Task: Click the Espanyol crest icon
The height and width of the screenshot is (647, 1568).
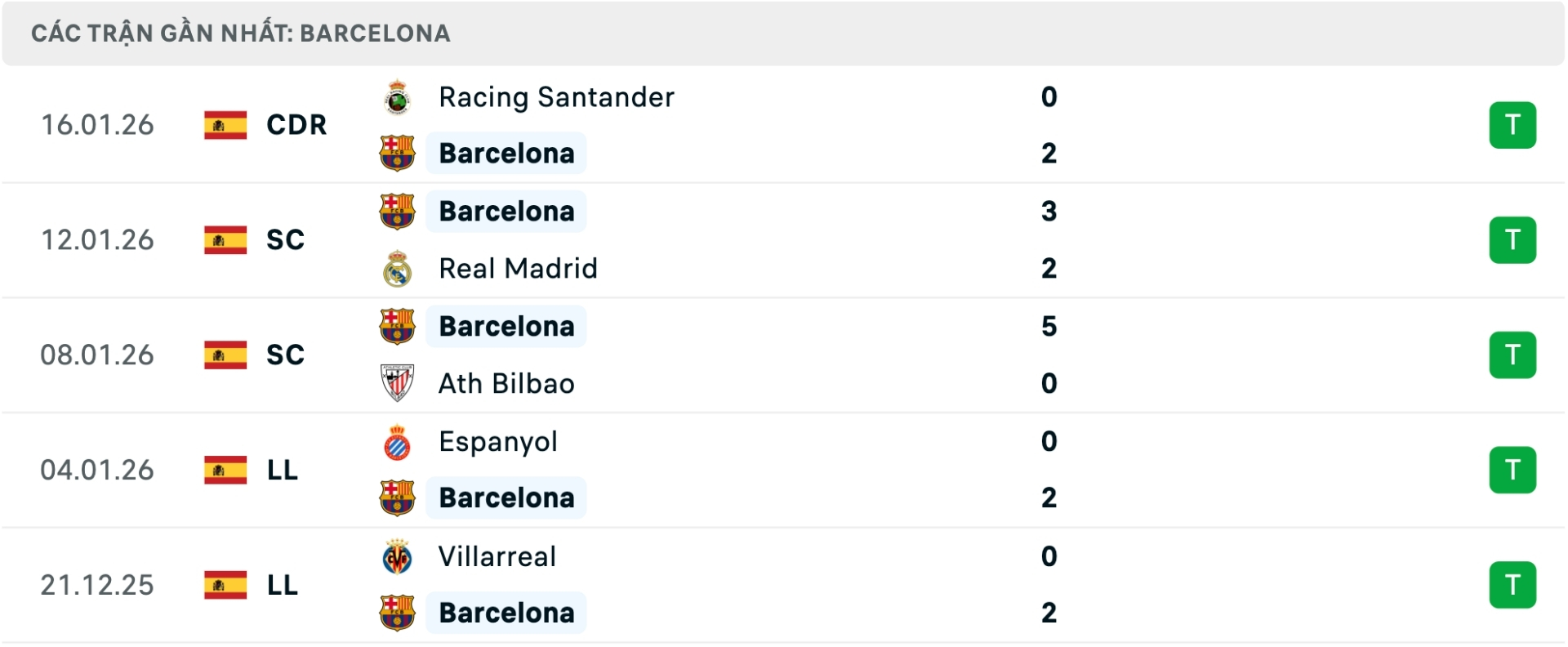Action: tap(398, 441)
